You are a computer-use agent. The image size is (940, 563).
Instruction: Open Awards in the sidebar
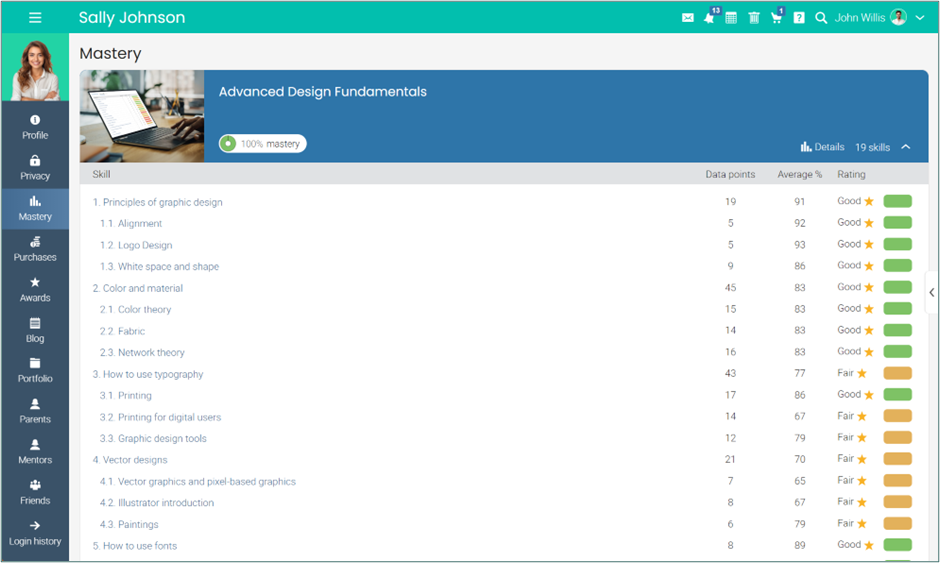[x=35, y=290]
